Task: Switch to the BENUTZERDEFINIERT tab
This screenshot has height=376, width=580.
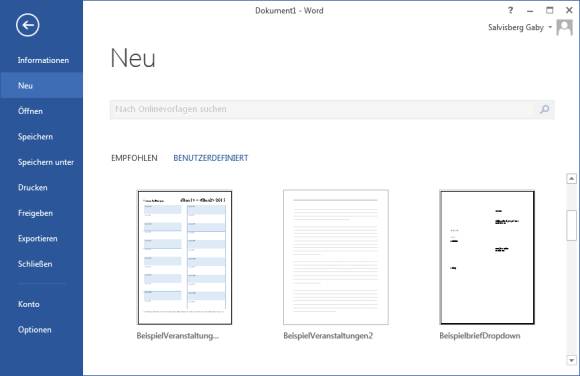Action: click(x=211, y=158)
